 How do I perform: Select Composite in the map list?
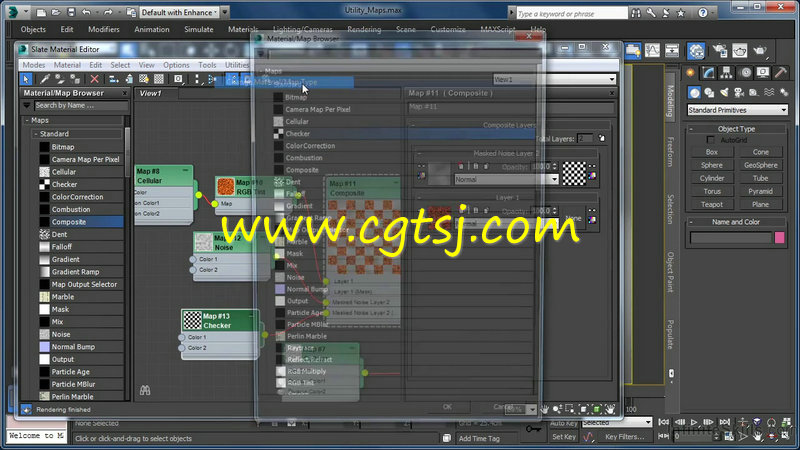tap(81, 222)
